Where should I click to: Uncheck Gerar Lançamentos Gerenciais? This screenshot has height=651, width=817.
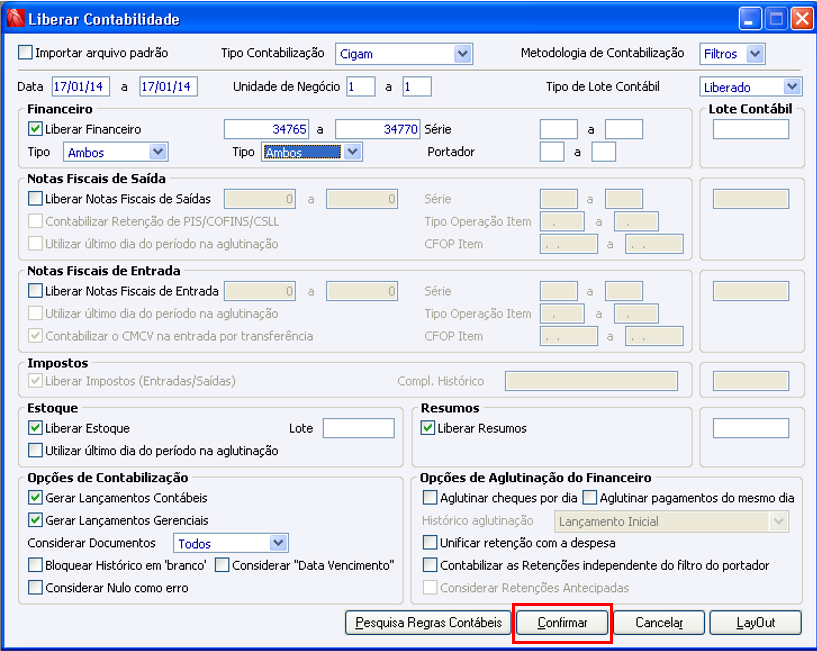(x=35, y=520)
